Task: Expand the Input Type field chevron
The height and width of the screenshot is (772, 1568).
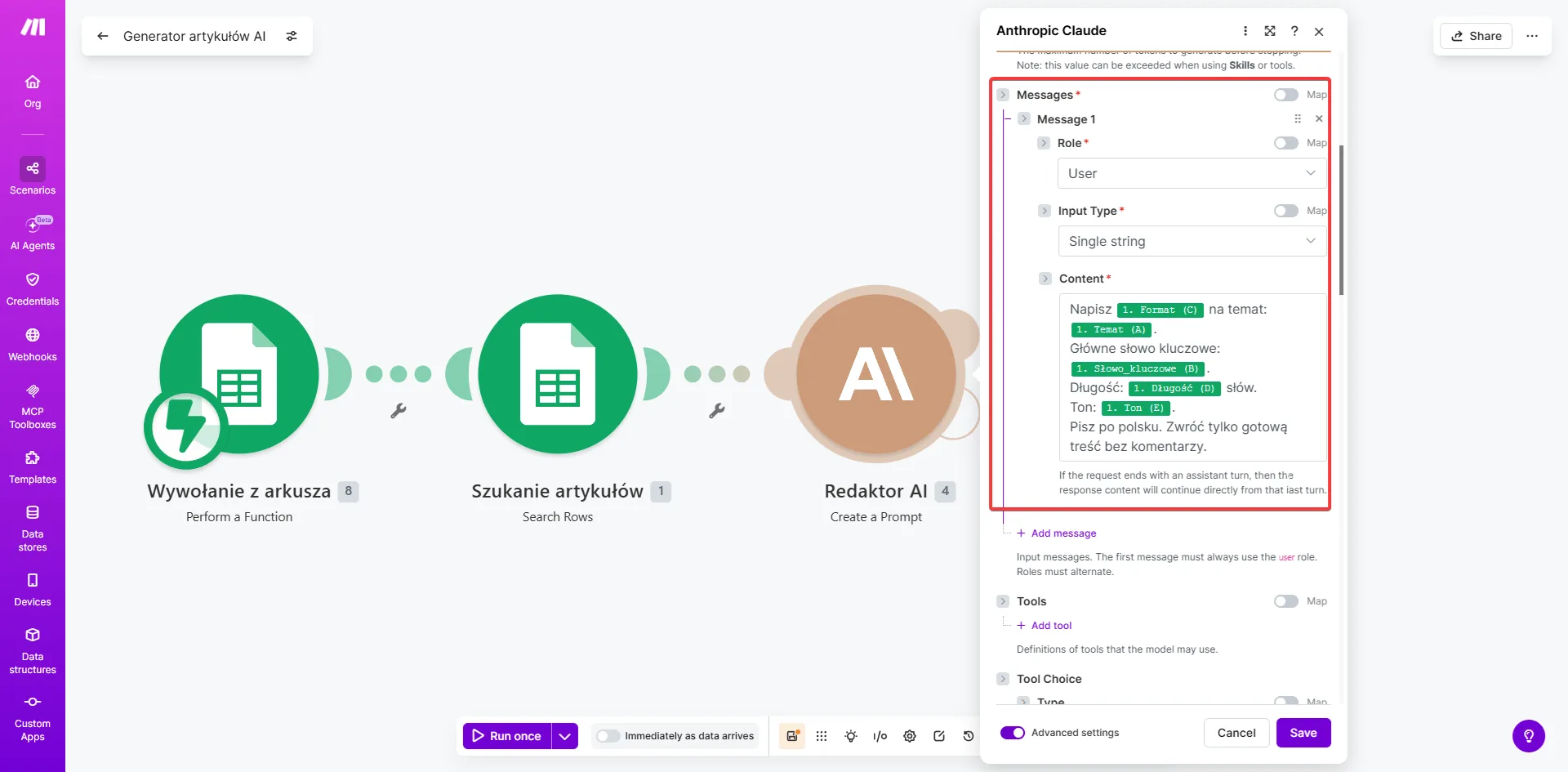Action: (1045, 211)
